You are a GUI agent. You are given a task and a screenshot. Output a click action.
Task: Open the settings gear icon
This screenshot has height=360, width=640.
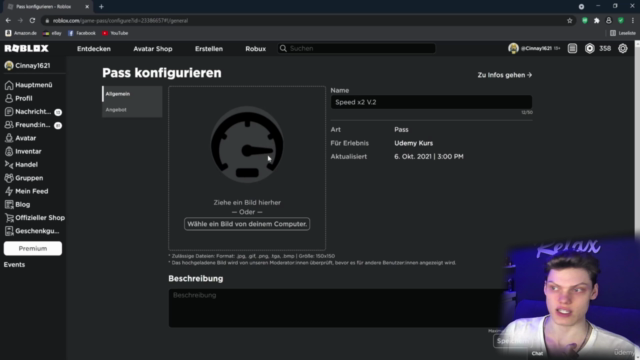click(623, 49)
